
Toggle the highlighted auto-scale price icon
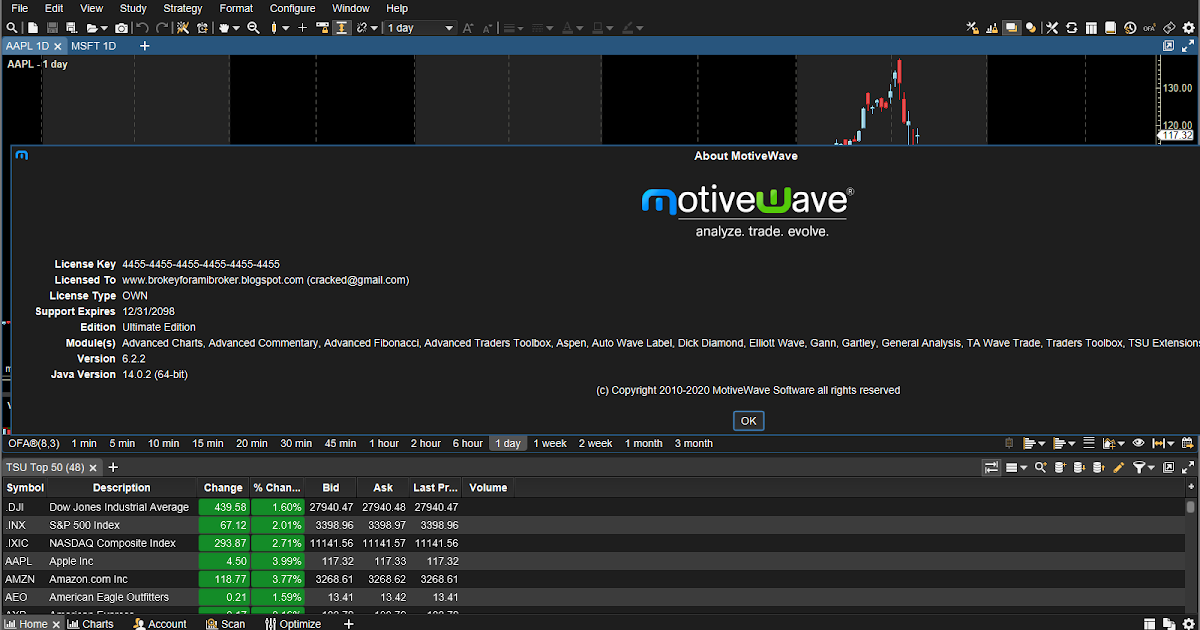click(341, 28)
